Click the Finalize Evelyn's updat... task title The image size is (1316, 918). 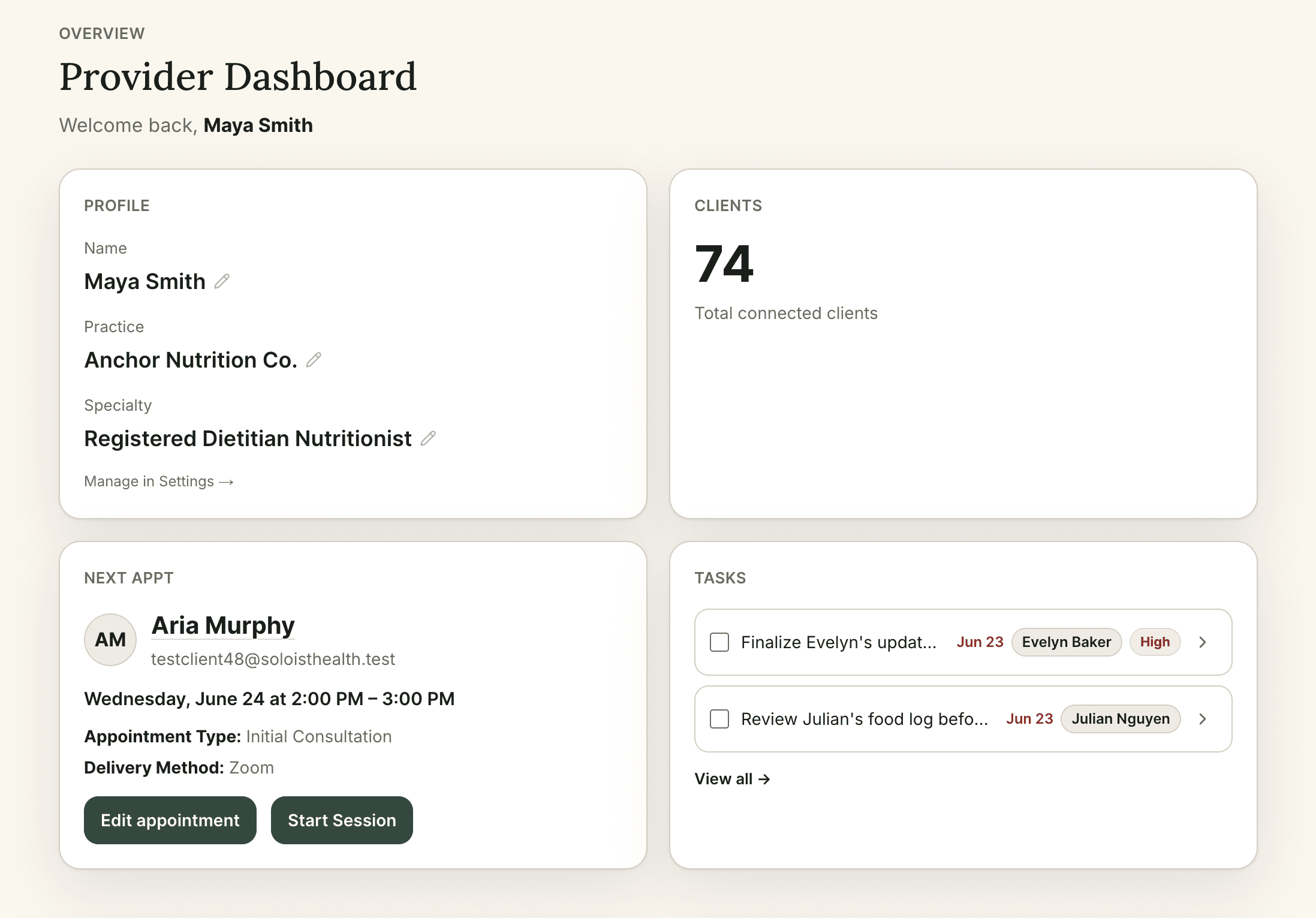pos(839,642)
